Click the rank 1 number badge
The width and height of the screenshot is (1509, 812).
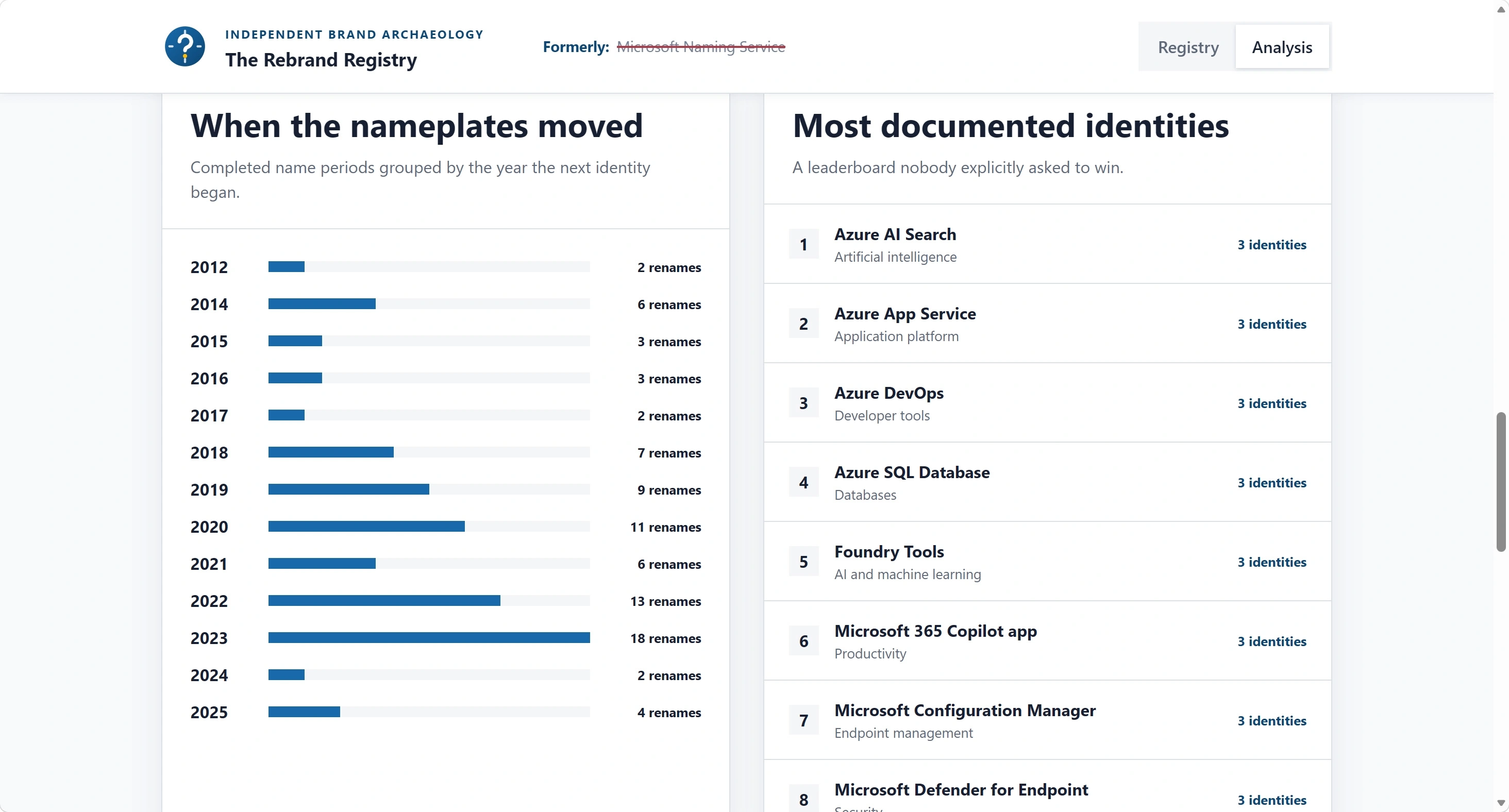point(803,244)
